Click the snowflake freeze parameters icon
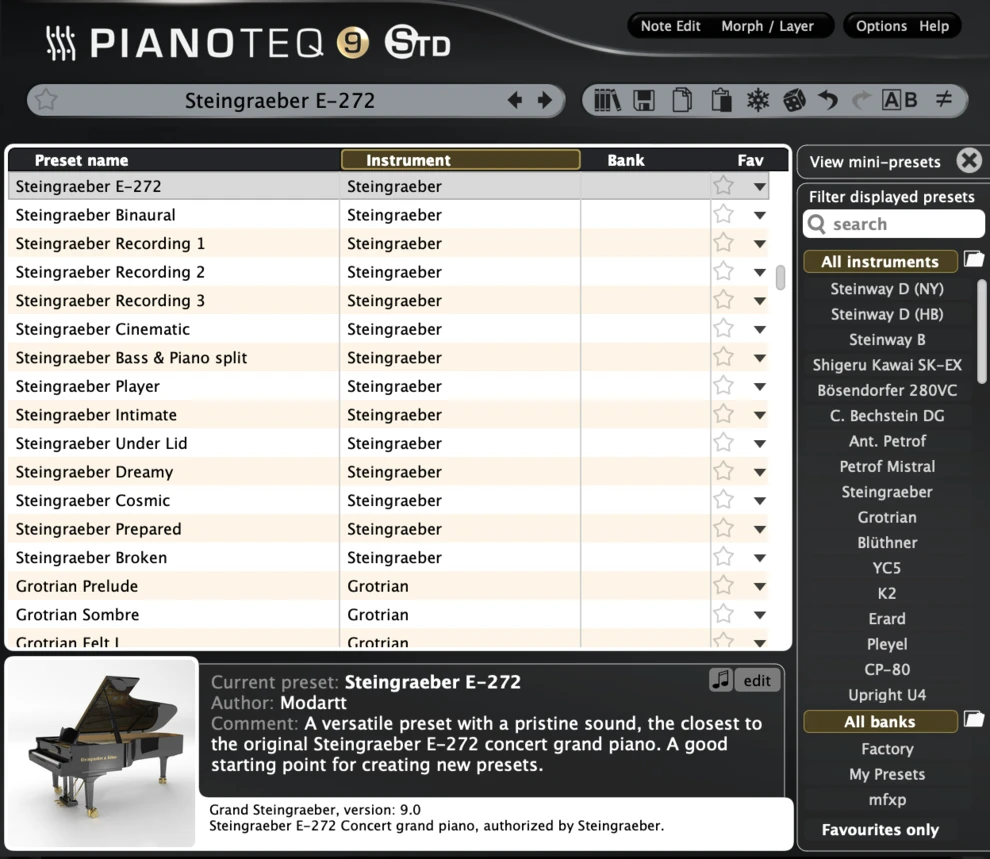The width and height of the screenshot is (990, 859). tap(758, 100)
